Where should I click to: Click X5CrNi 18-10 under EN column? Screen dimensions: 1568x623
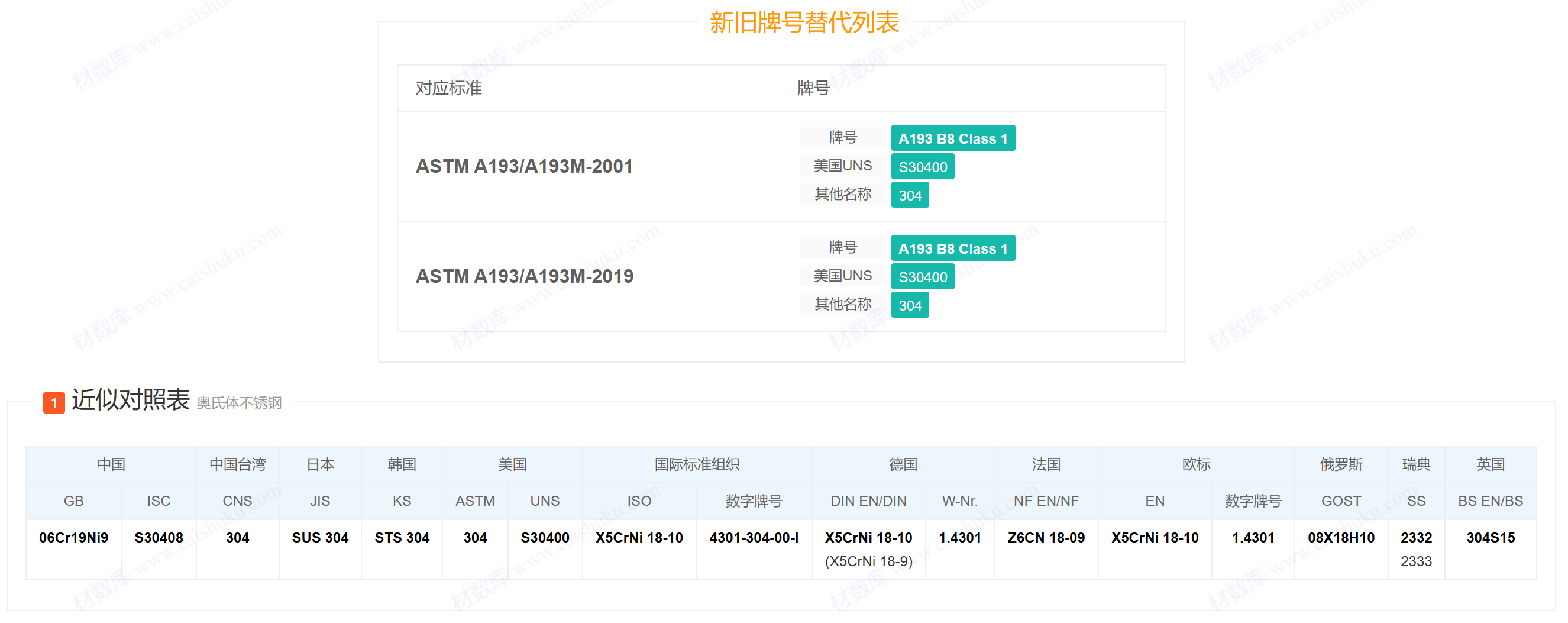pyautogui.click(x=1155, y=538)
